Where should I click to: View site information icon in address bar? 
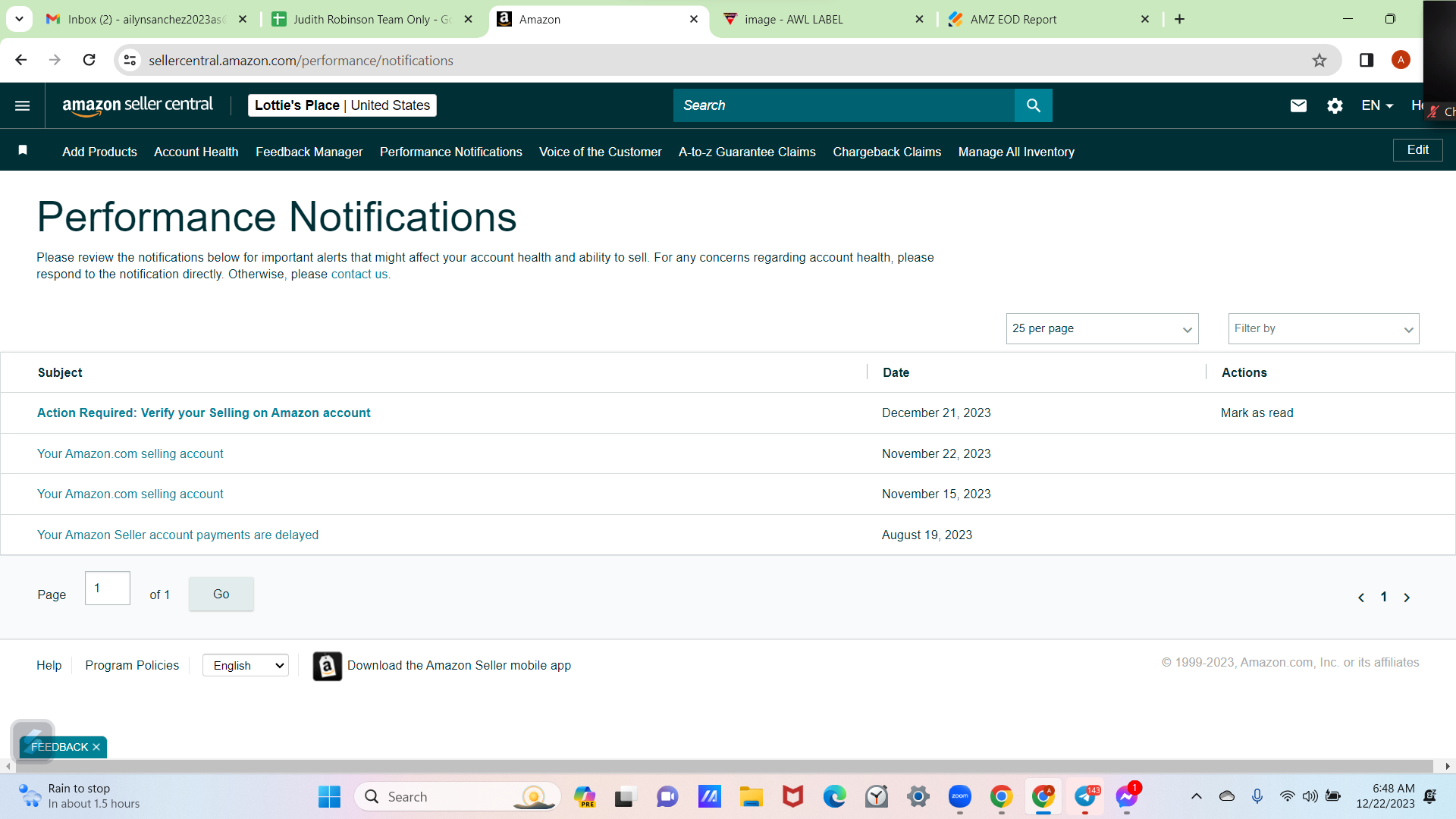(130, 60)
